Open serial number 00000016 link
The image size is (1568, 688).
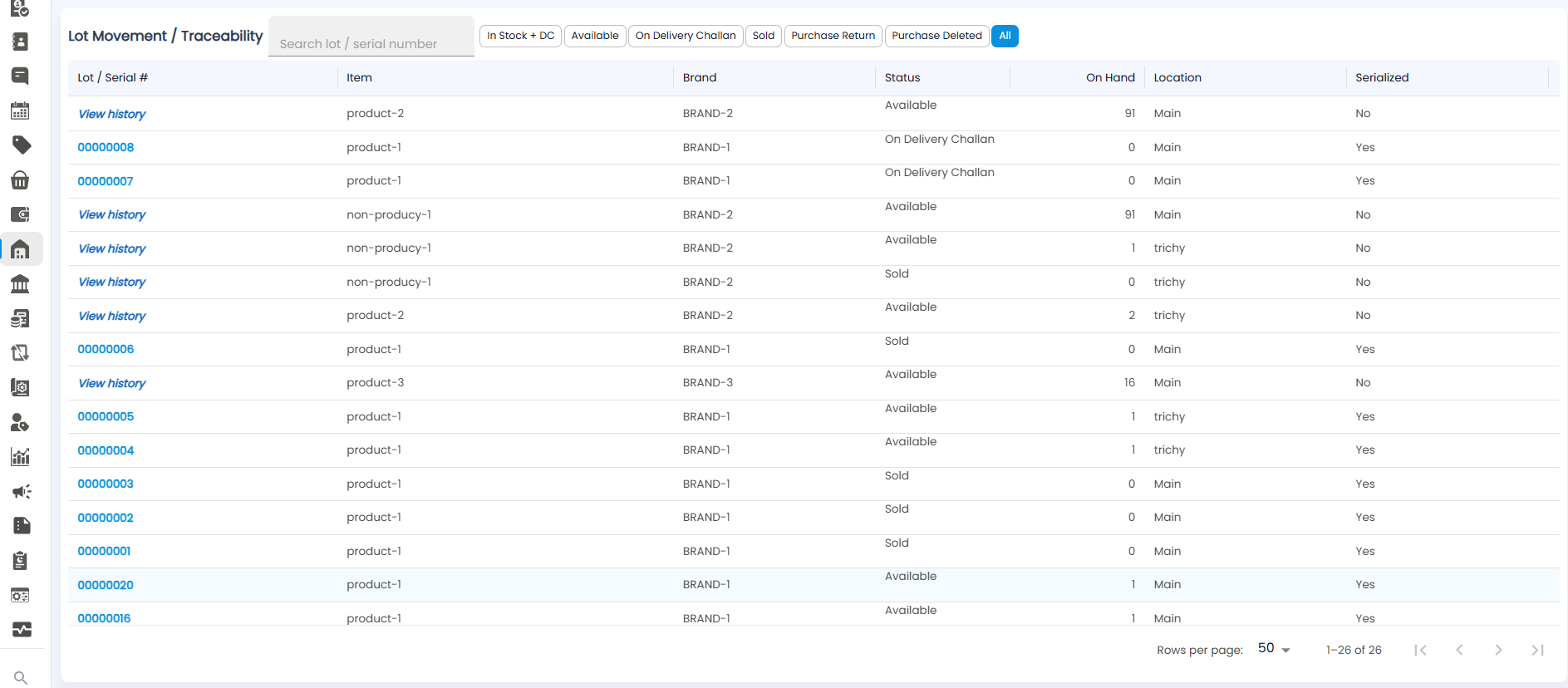(x=104, y=618)
